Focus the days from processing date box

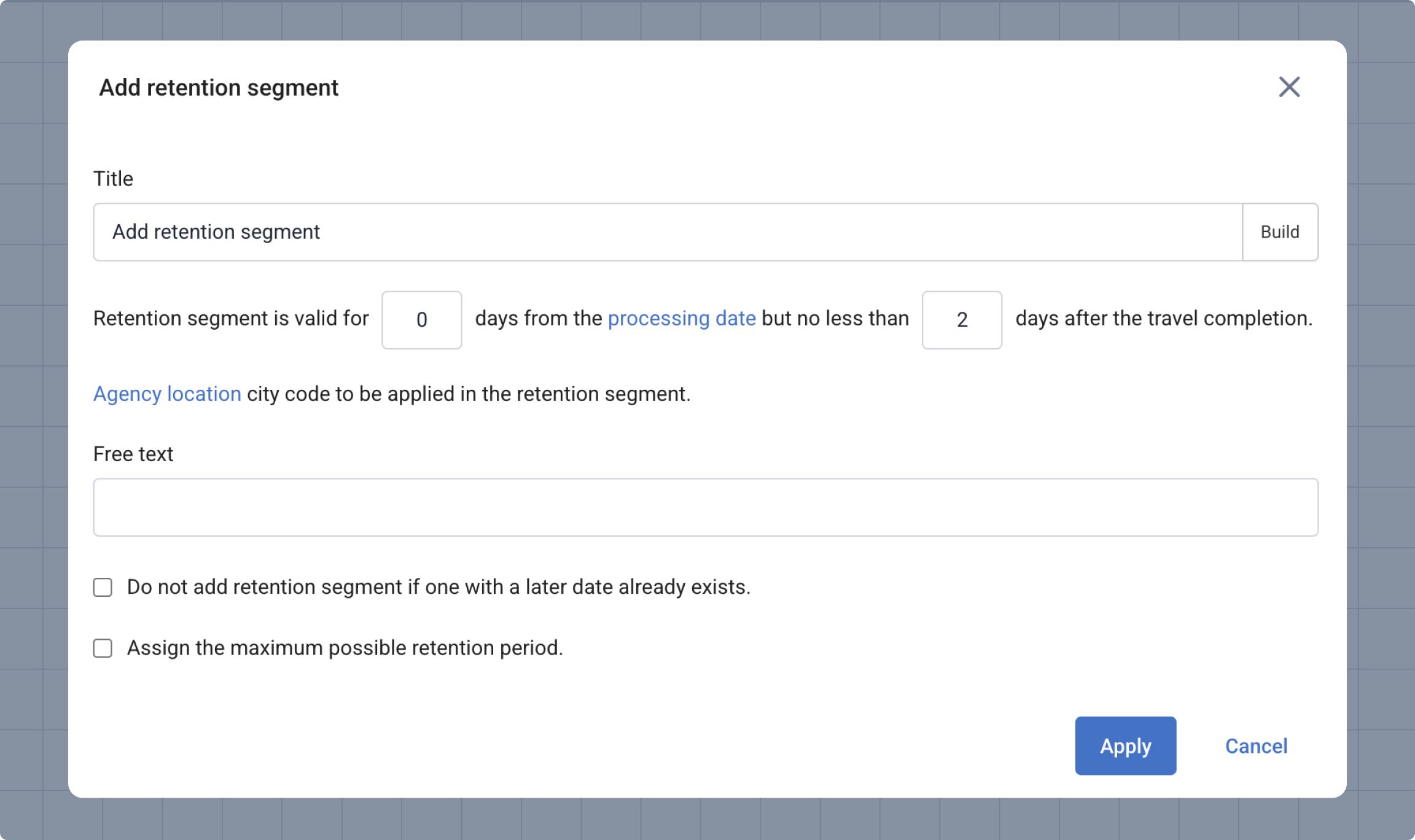tap(421, 320)
